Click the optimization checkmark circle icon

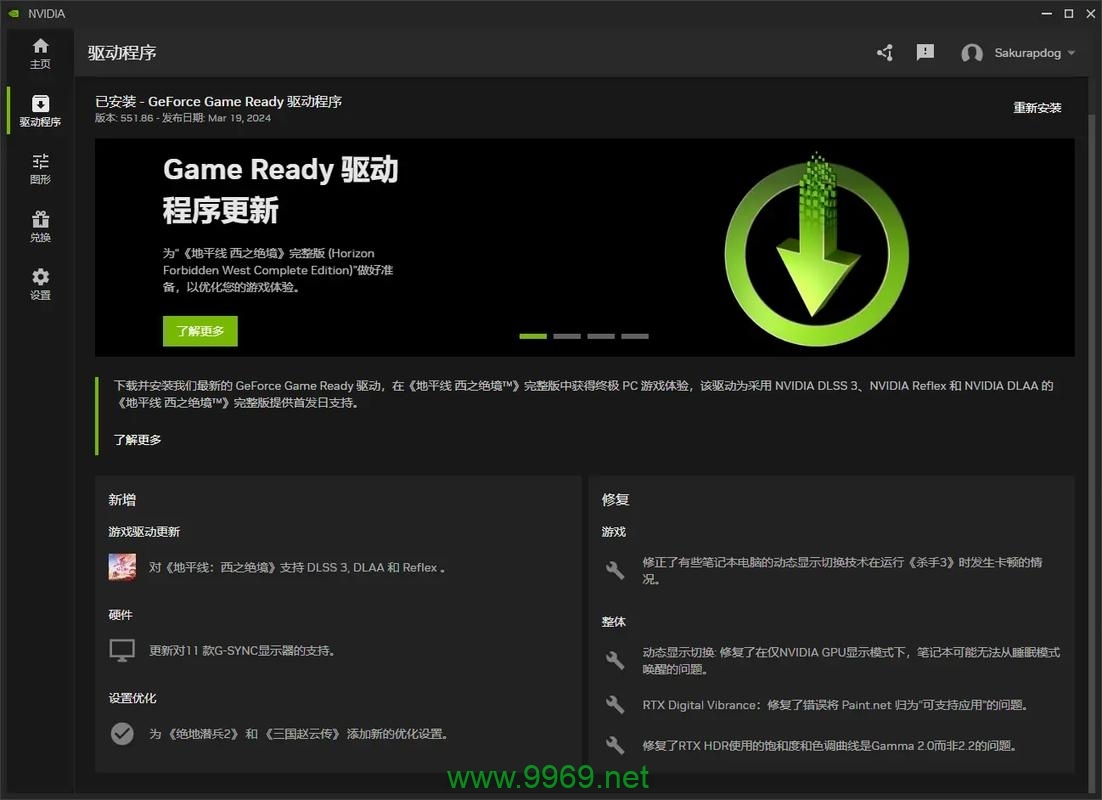[122, 734]
